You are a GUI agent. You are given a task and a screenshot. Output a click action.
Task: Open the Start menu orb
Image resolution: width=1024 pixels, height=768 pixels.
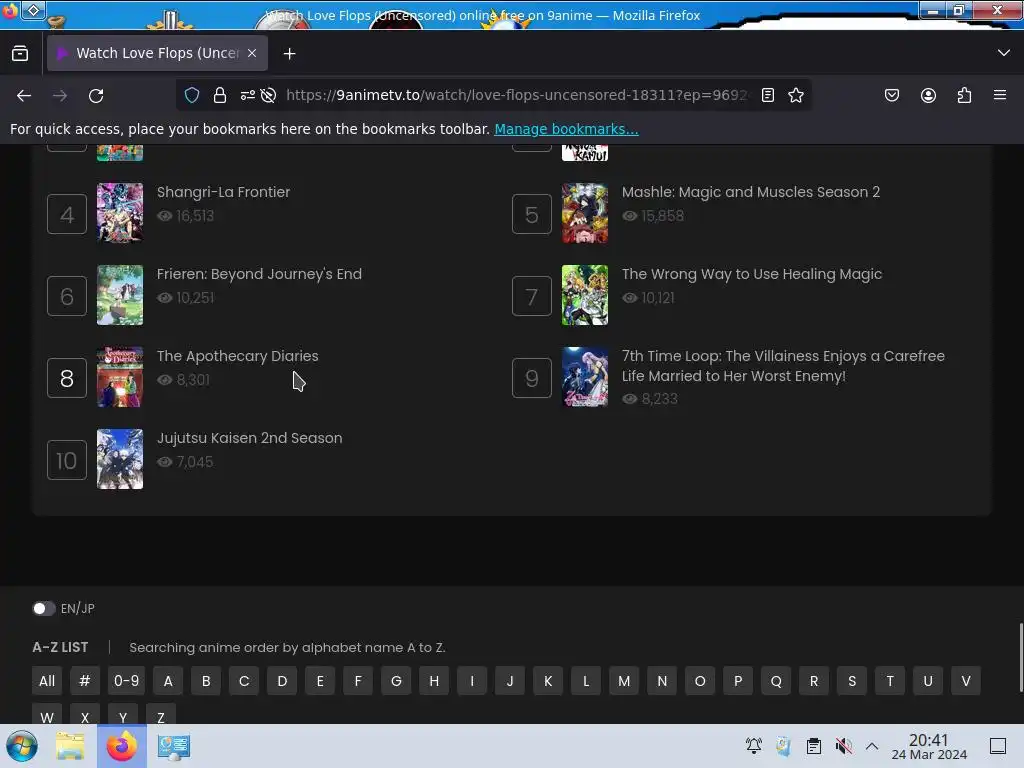21,746
